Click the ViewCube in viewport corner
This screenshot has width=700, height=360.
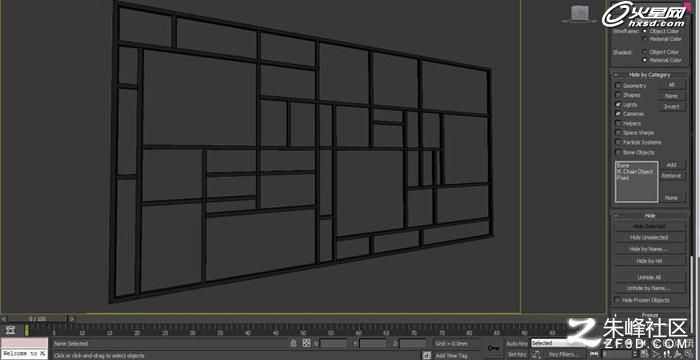(x=580, y=14)
